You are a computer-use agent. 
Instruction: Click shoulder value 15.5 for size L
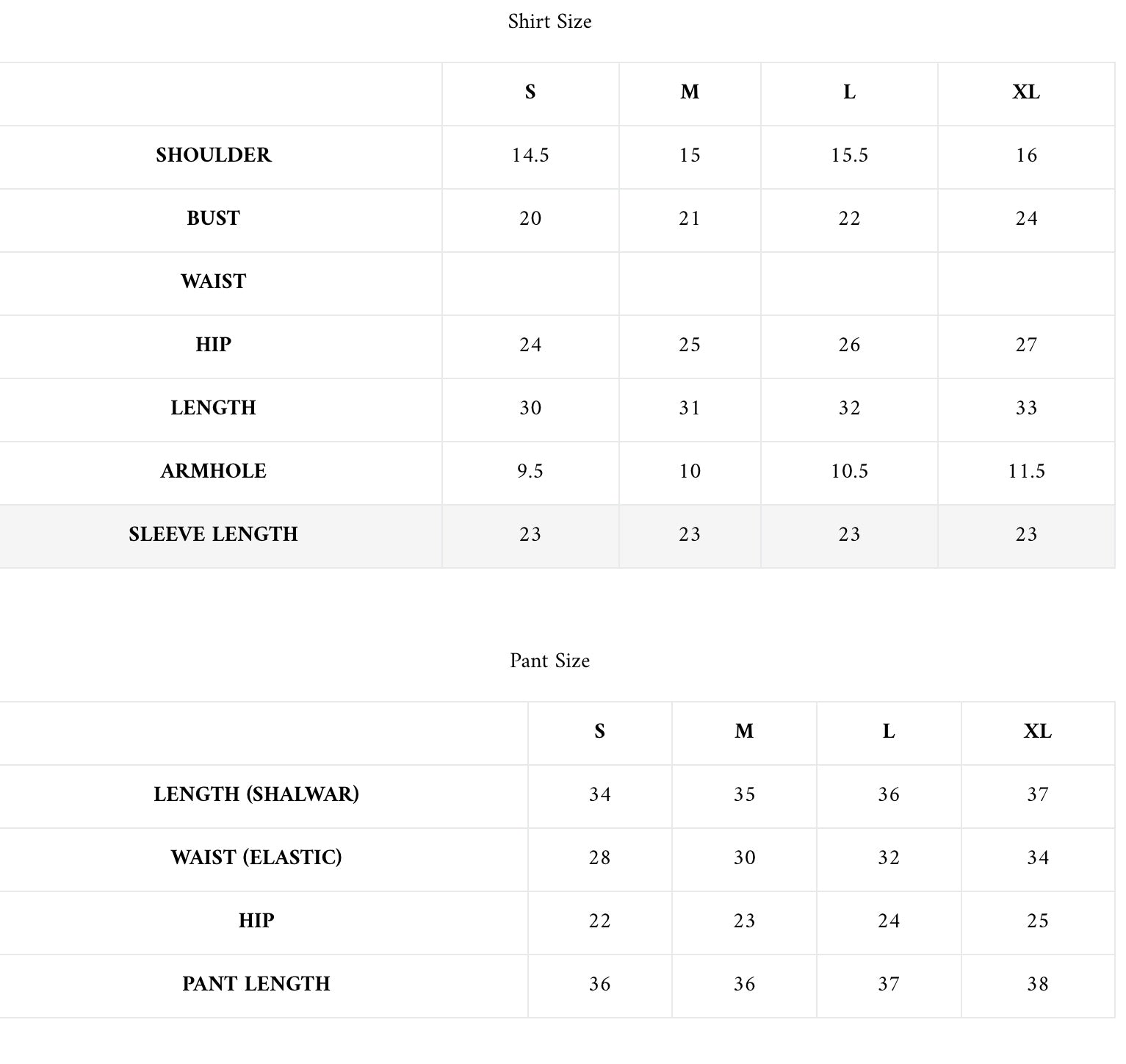(x=849, y=156)
